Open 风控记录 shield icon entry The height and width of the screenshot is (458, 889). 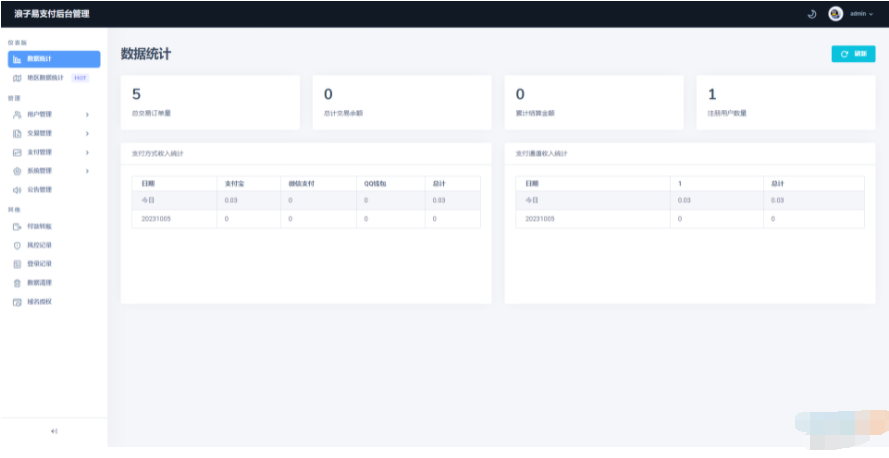coord(17,245)
